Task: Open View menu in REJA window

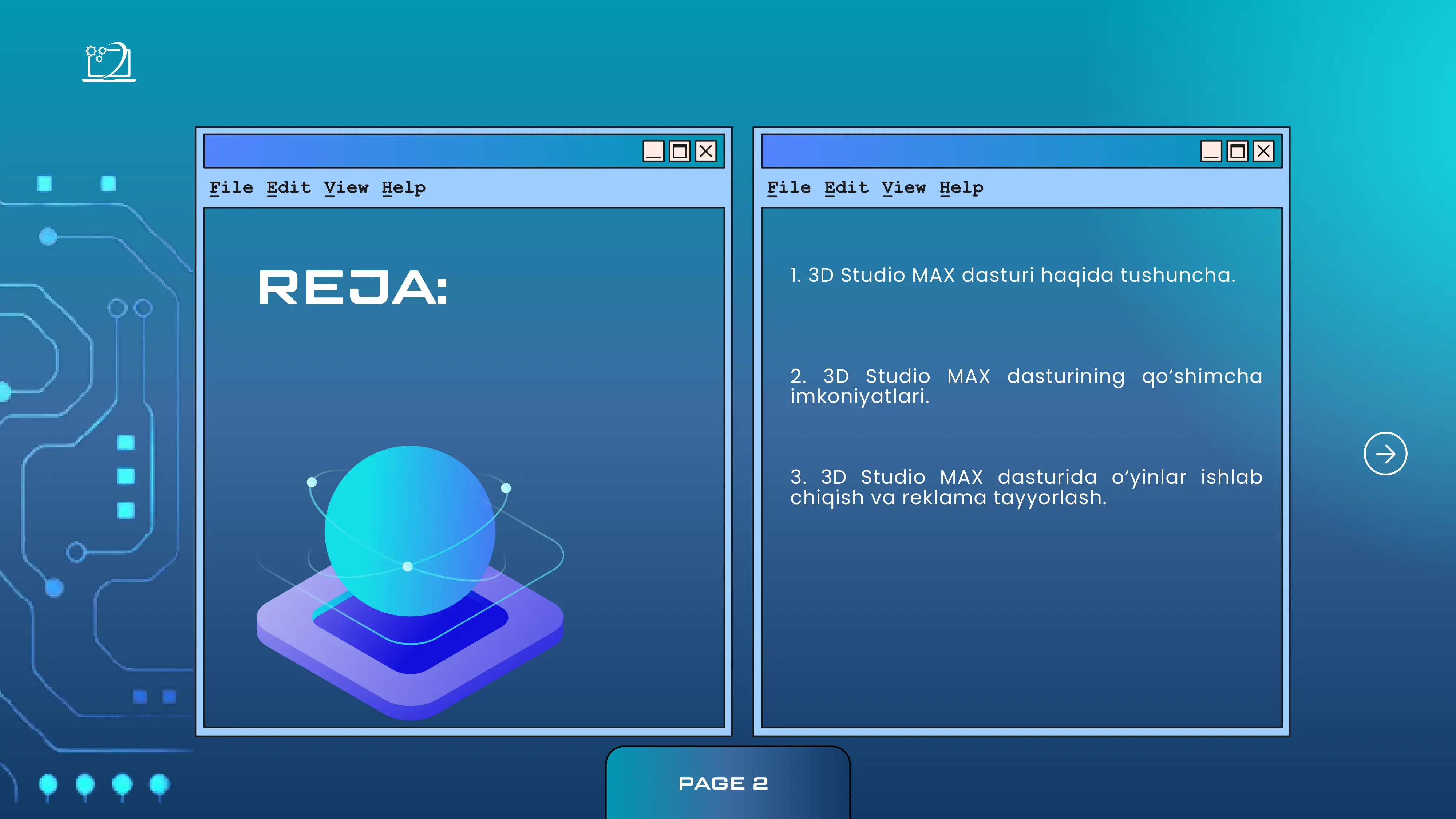Action: 347,188
